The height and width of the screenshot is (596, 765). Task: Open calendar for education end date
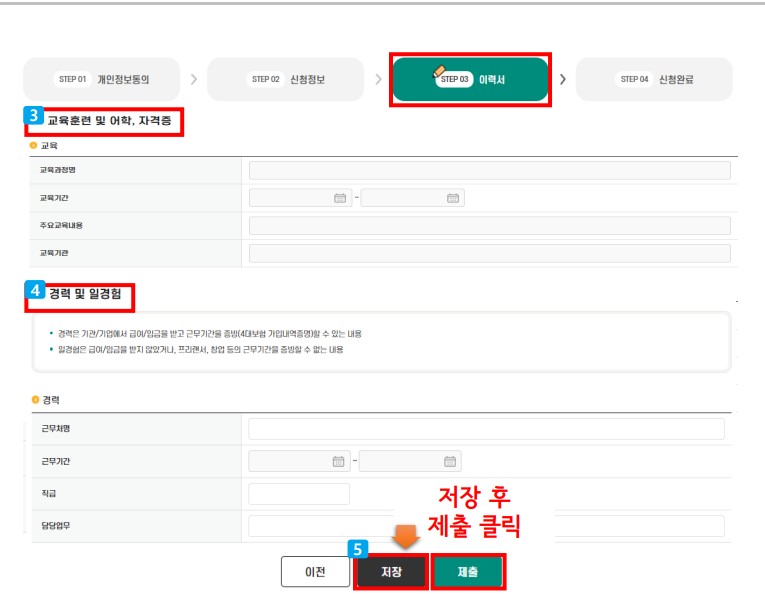click(x=453, y=198)
